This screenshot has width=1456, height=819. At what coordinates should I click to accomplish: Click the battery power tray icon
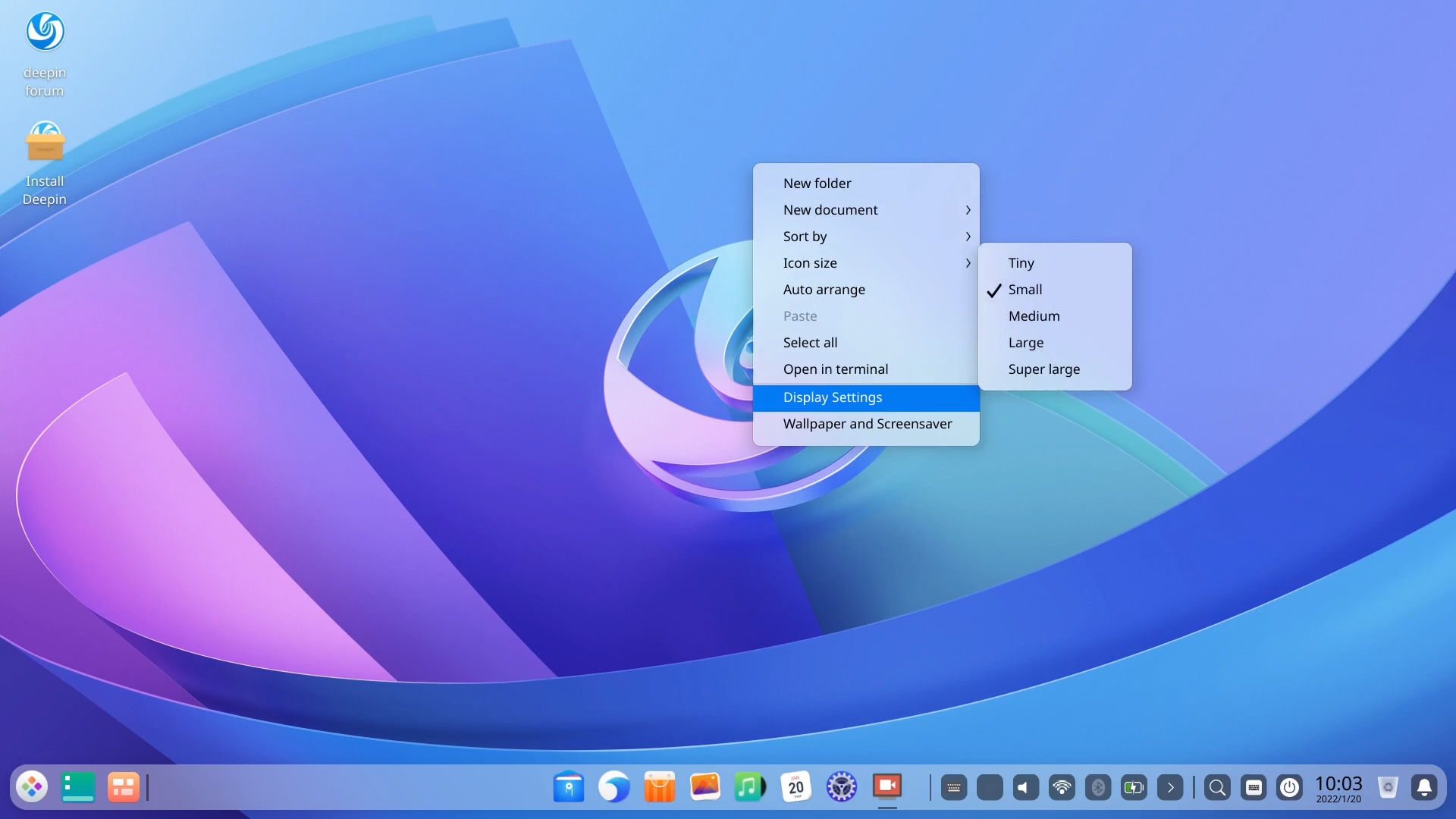(1134, 788)
